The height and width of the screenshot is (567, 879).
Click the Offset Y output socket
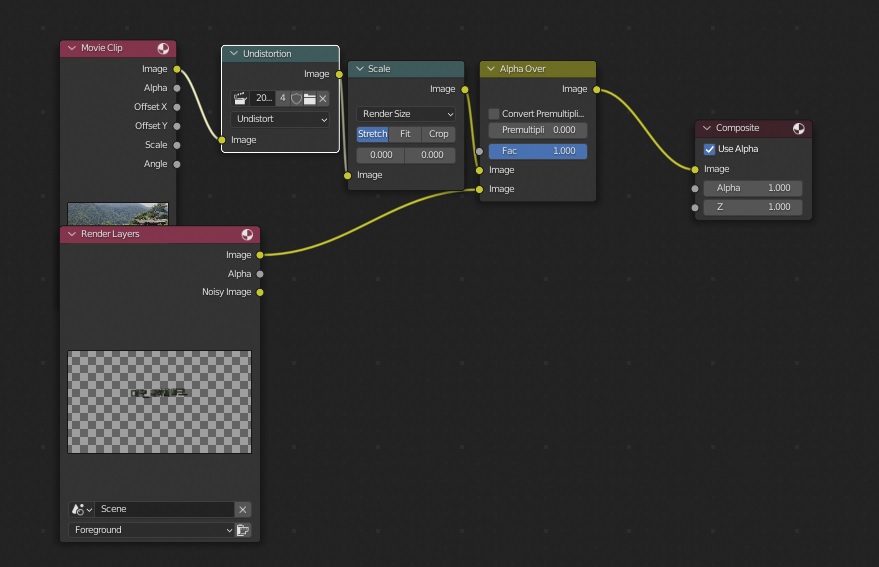coord(177,126)
